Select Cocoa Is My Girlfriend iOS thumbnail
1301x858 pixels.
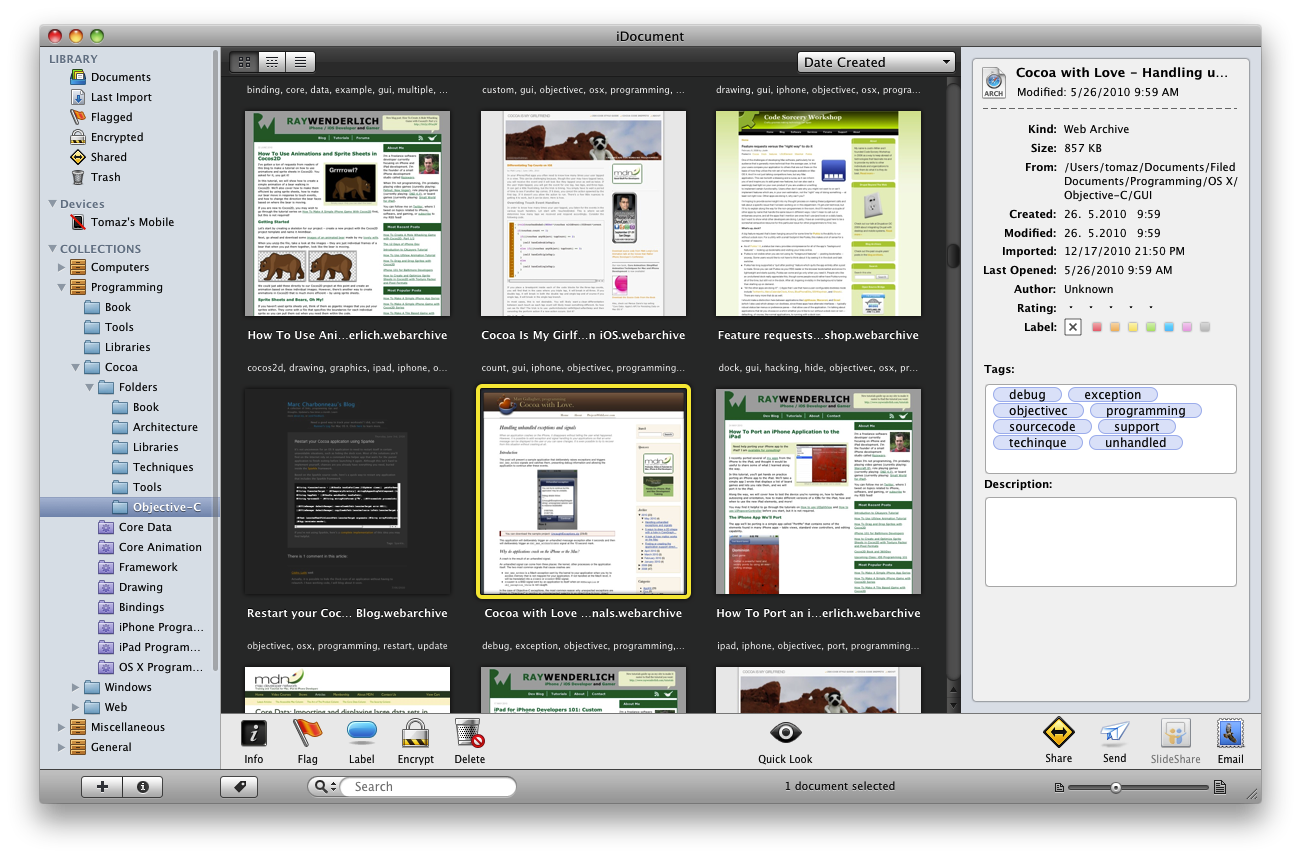click(583, 213)
